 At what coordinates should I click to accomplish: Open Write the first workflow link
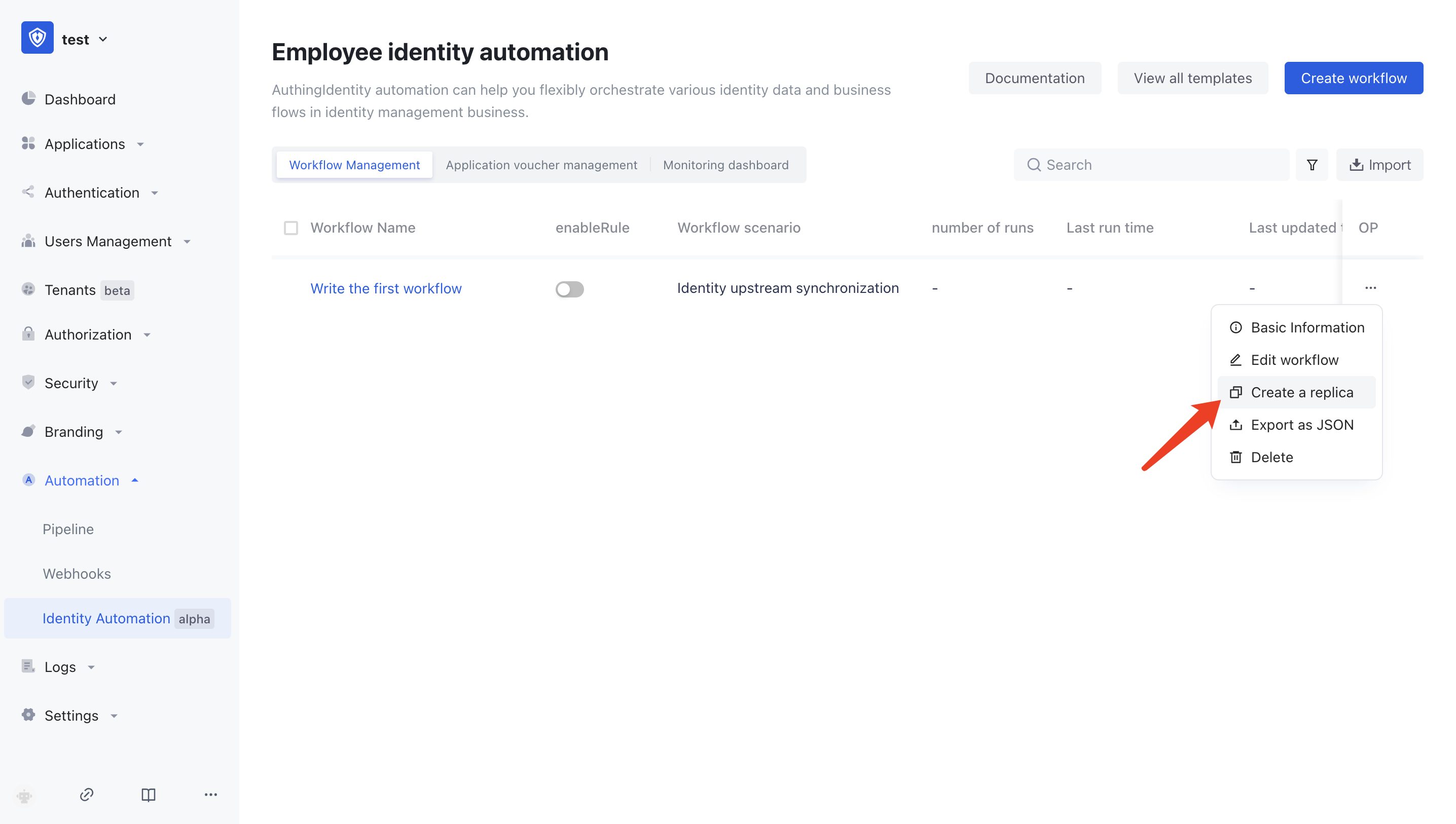point(385,288)
